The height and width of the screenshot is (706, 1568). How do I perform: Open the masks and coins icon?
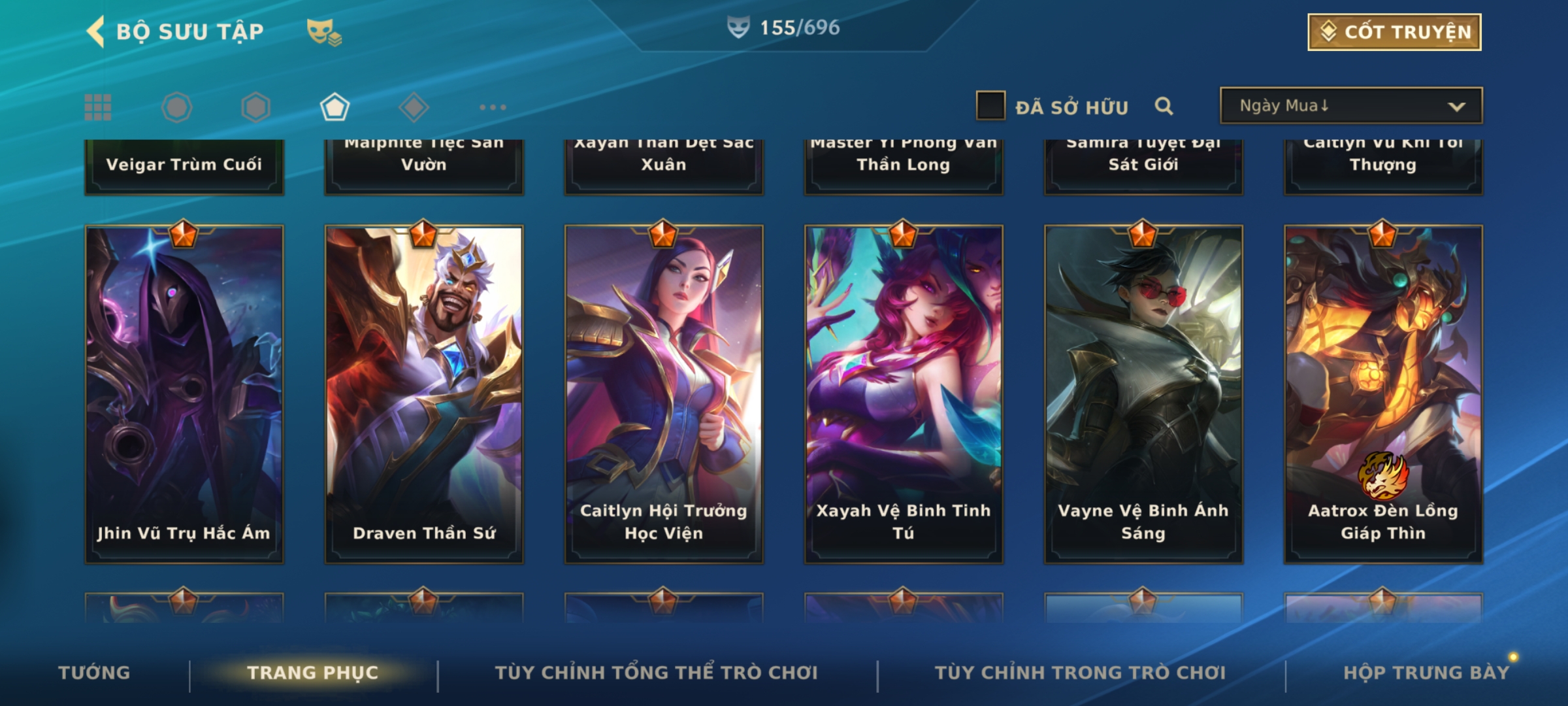click(x=324, y=32)
